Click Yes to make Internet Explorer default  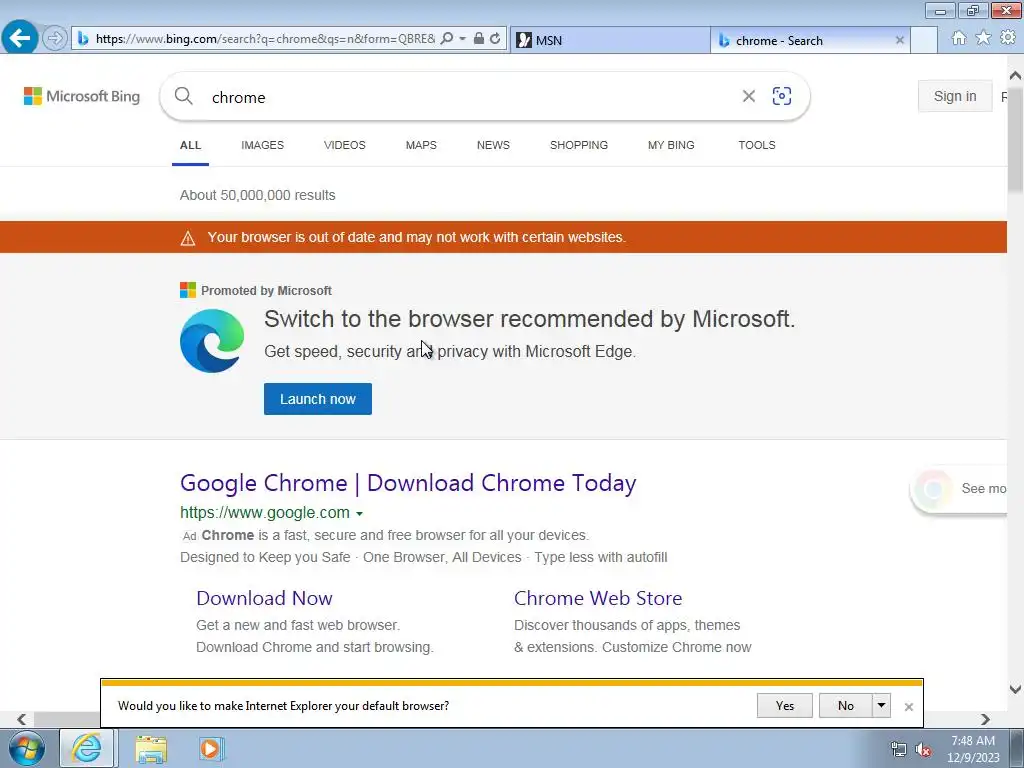tap(785, 706)
